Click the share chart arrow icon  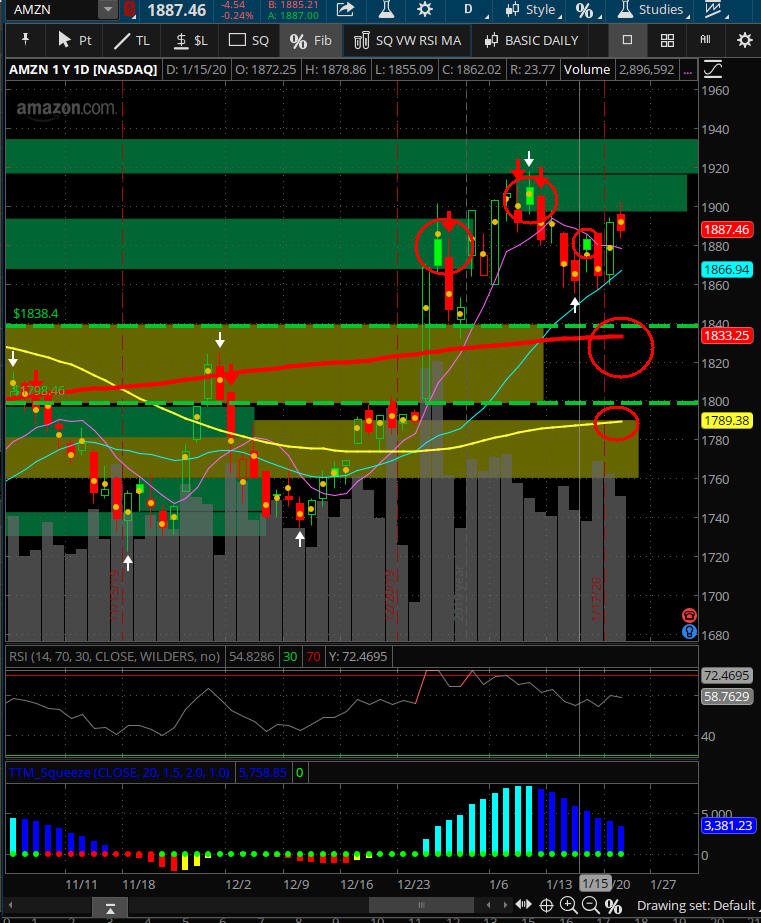[x=345, y=9]
